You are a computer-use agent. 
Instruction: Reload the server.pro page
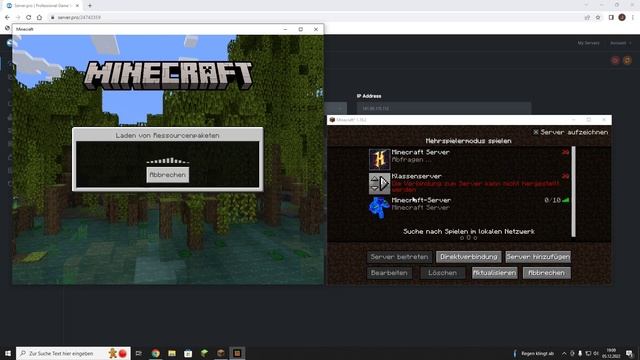(x=29, y=18)
